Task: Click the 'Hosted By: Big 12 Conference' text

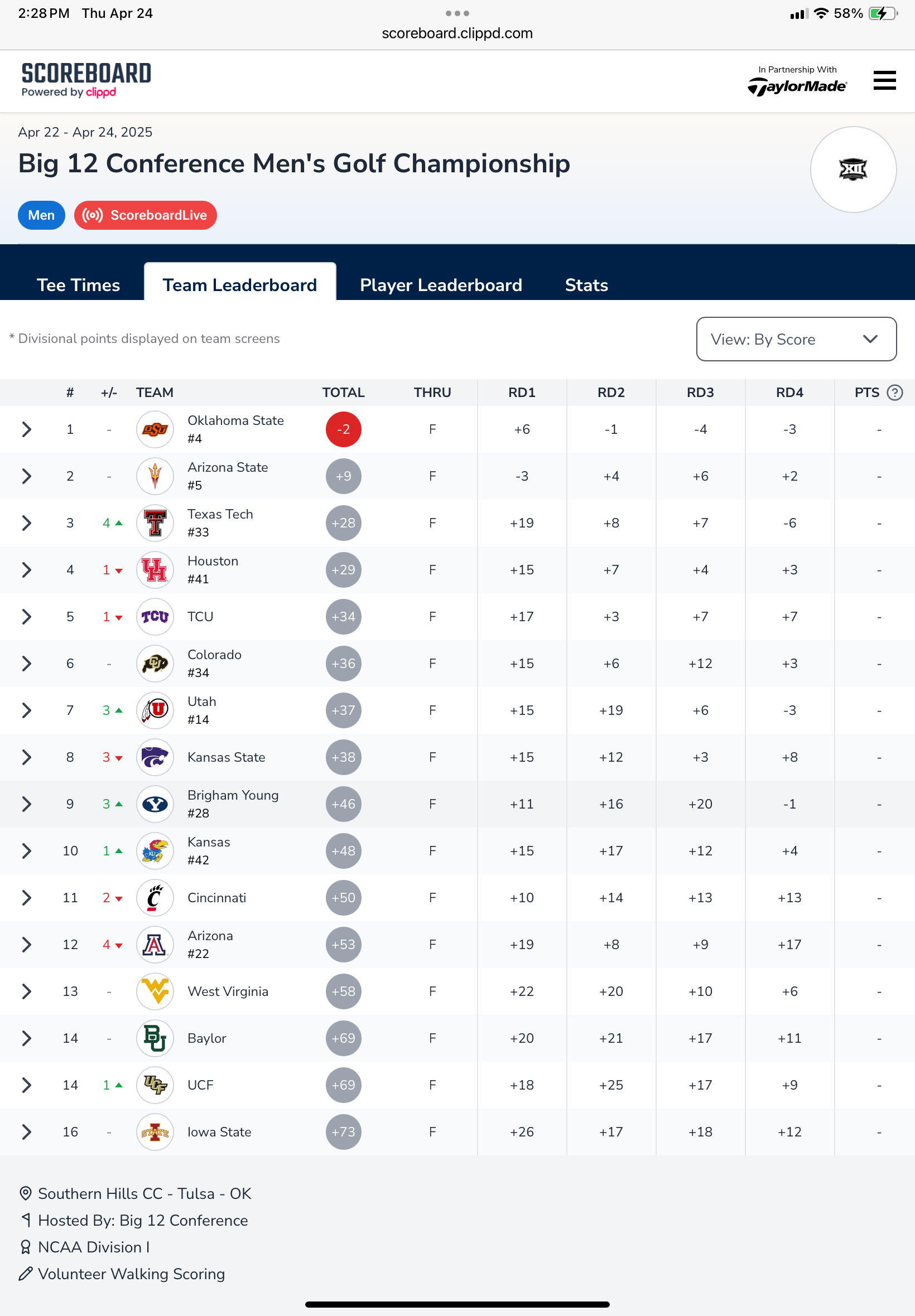Action: (x=143, y=1220)
